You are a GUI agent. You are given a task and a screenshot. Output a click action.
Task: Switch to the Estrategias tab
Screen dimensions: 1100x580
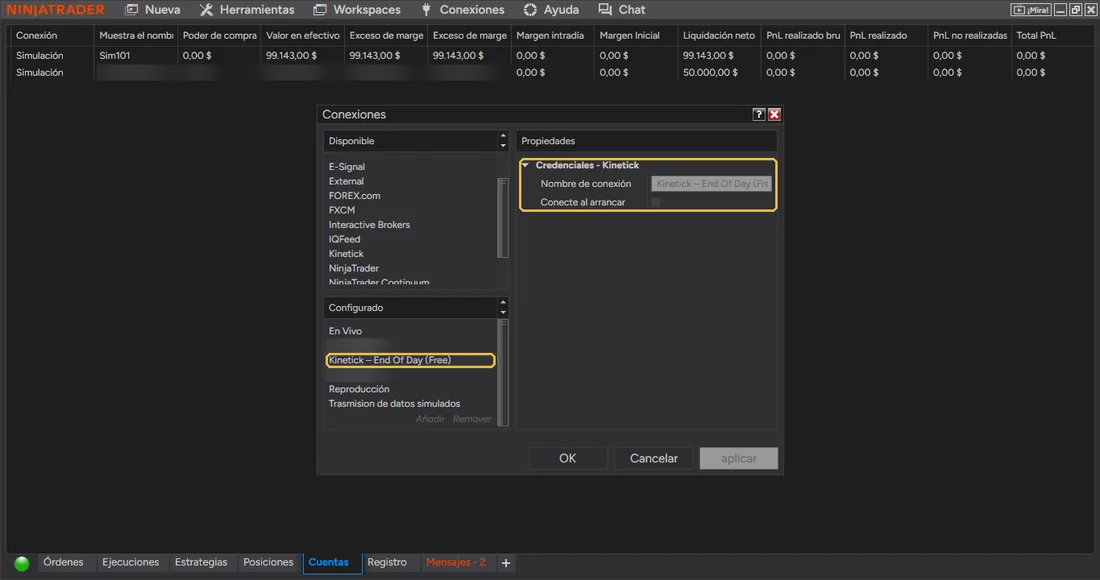(x=201, y=562)
